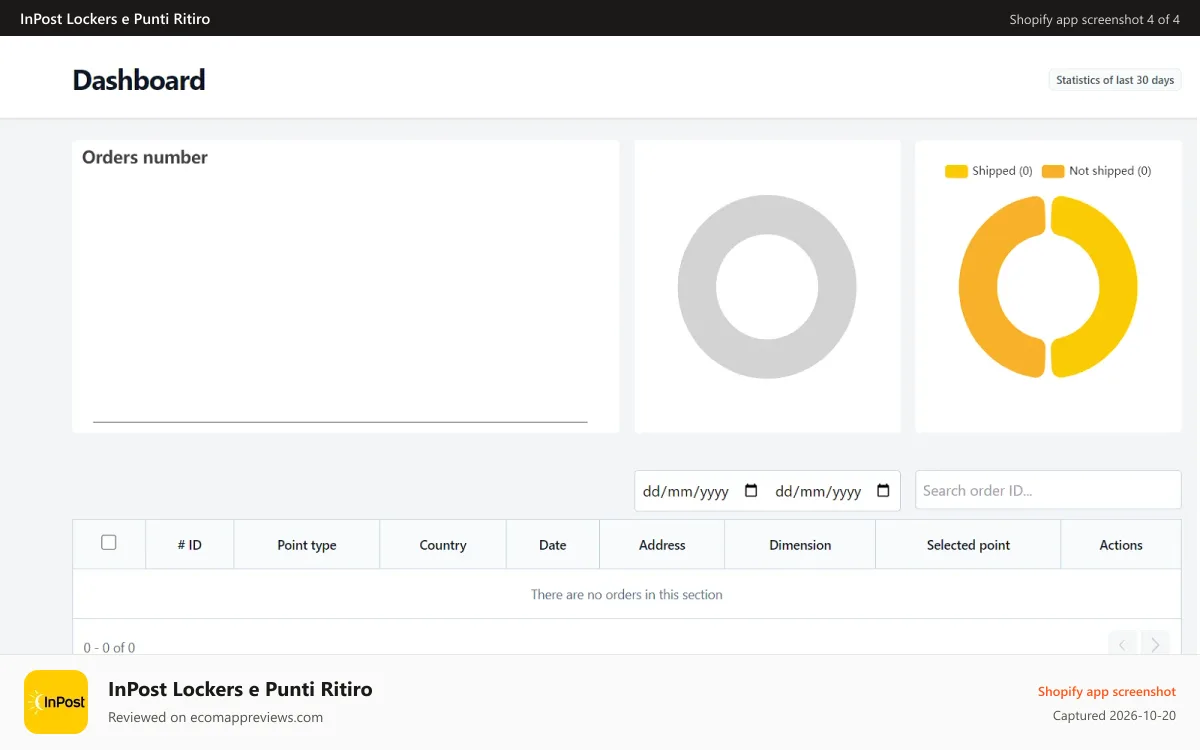Click the gray donut chart
Screen dimensions: 1200x750
(x=767, y=286)
